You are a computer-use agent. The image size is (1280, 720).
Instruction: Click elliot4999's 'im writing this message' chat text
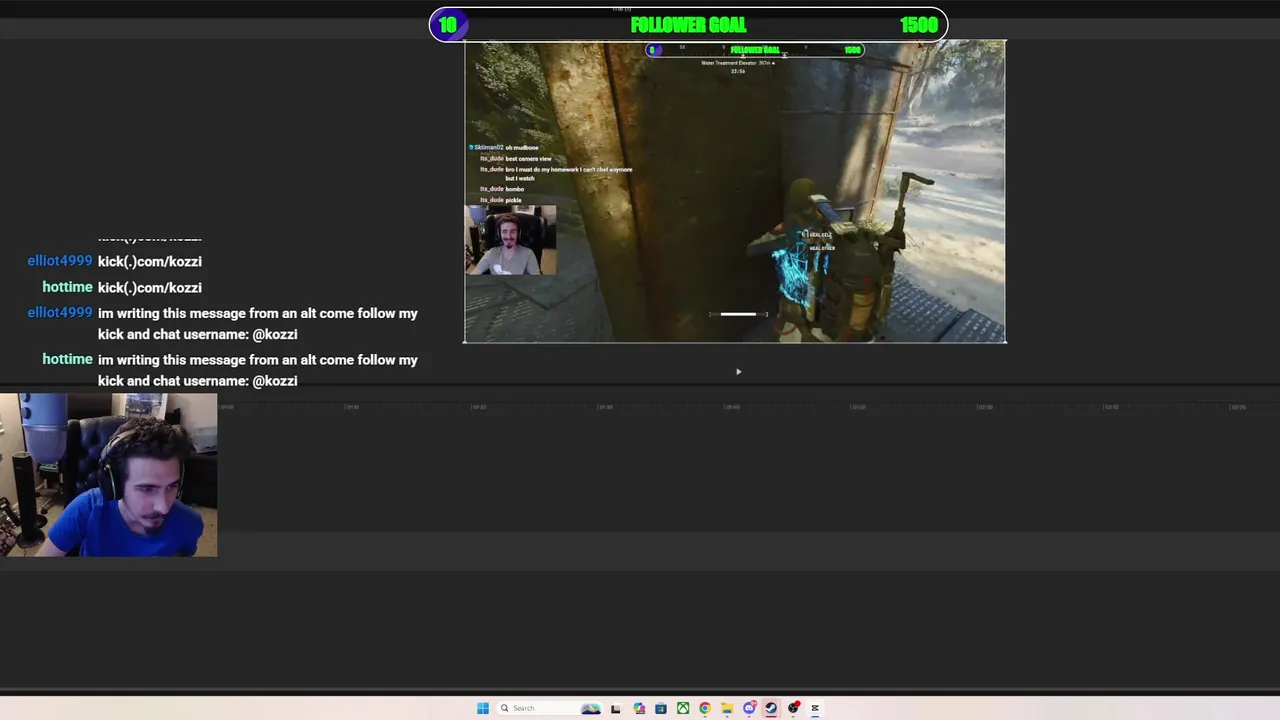pyautogui.click(x=258, y=324)
